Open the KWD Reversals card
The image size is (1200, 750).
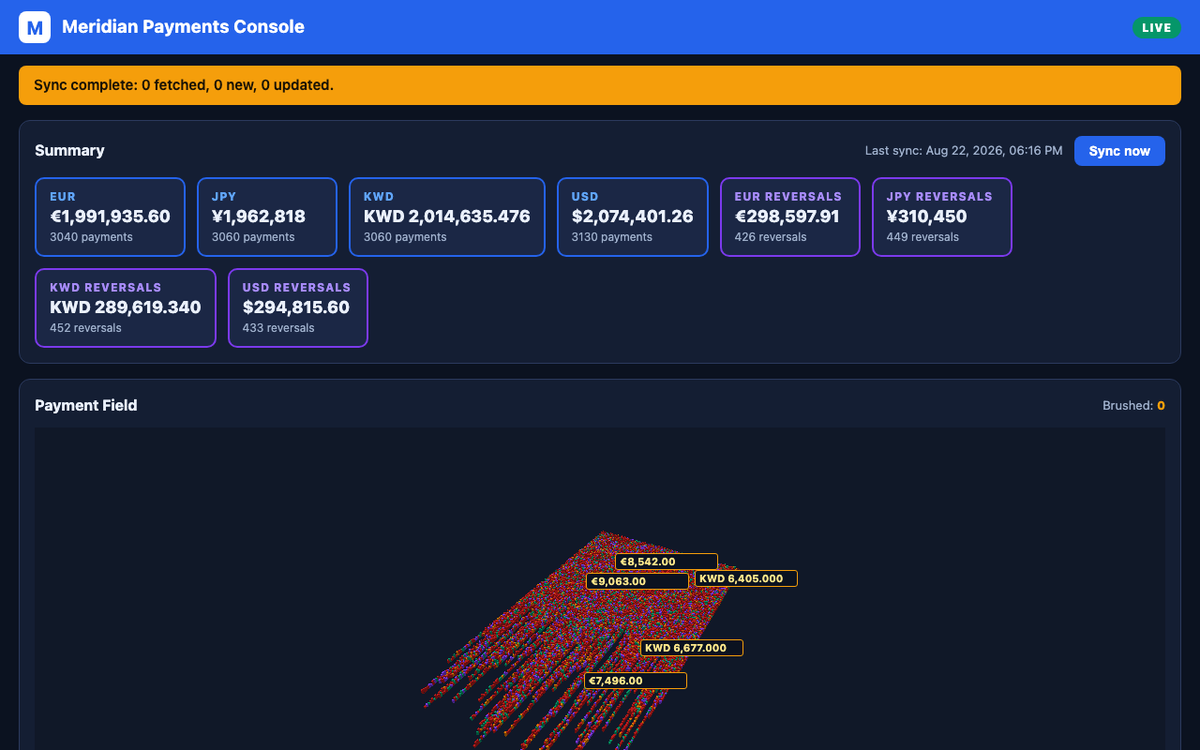pyautogui.click(x=125, y=308)
